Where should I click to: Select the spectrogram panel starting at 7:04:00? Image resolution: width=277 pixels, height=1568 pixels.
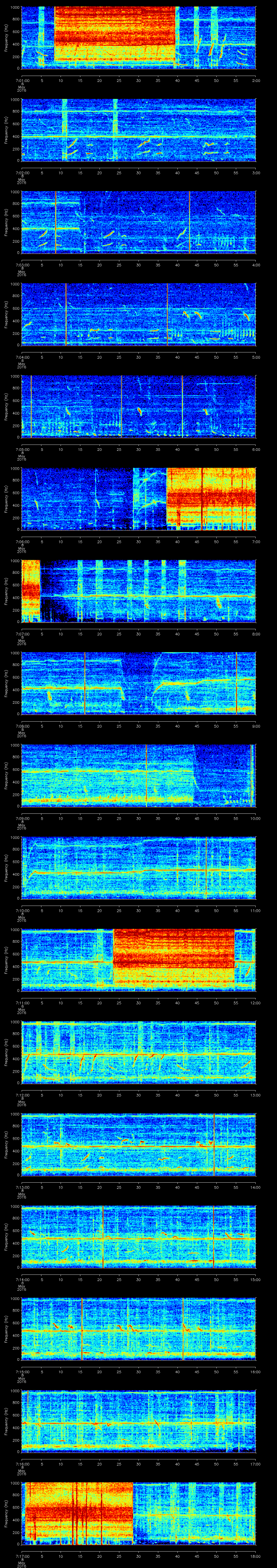[x=139, y=314]
